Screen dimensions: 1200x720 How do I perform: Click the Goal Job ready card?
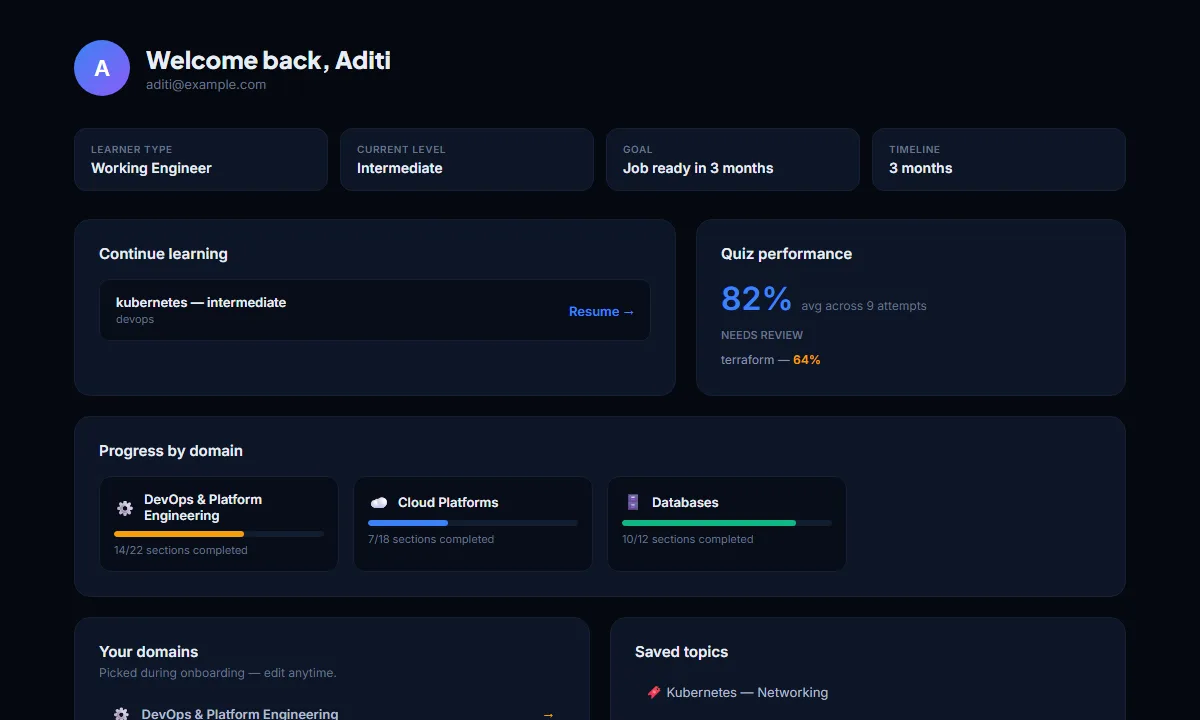733,159
